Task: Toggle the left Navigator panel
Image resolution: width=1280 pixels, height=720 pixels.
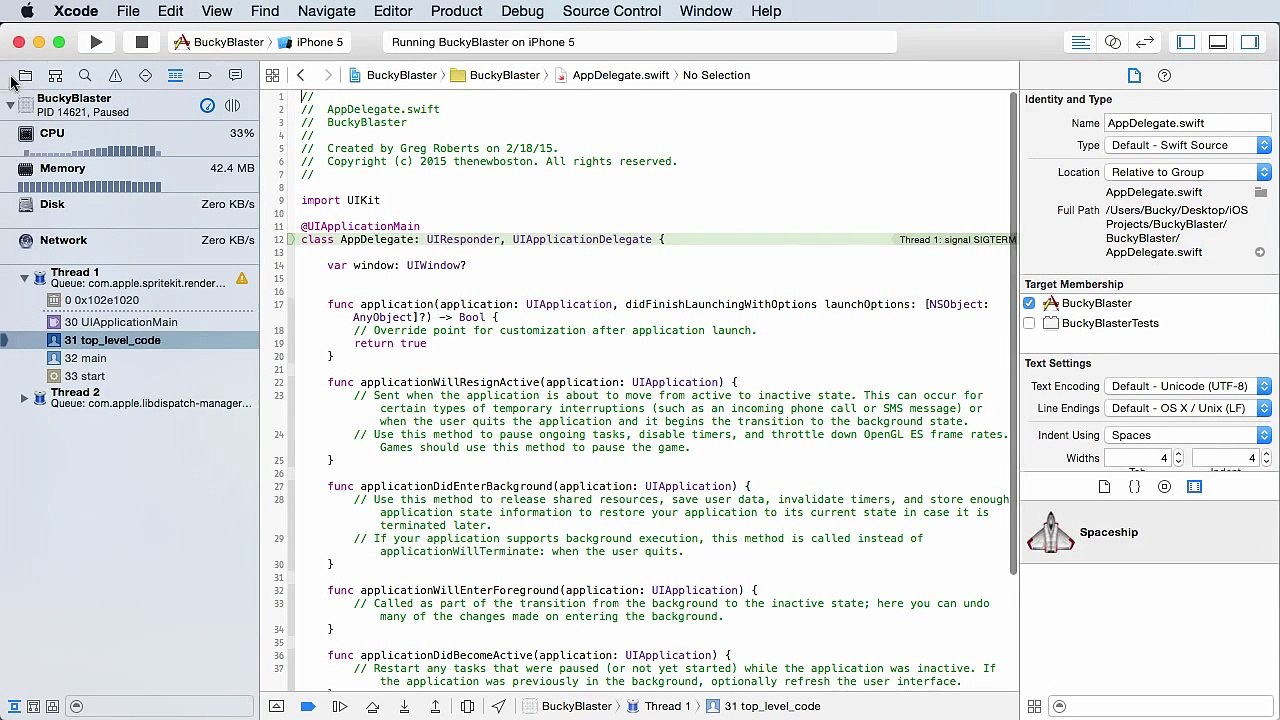Action: [1186, 42]
